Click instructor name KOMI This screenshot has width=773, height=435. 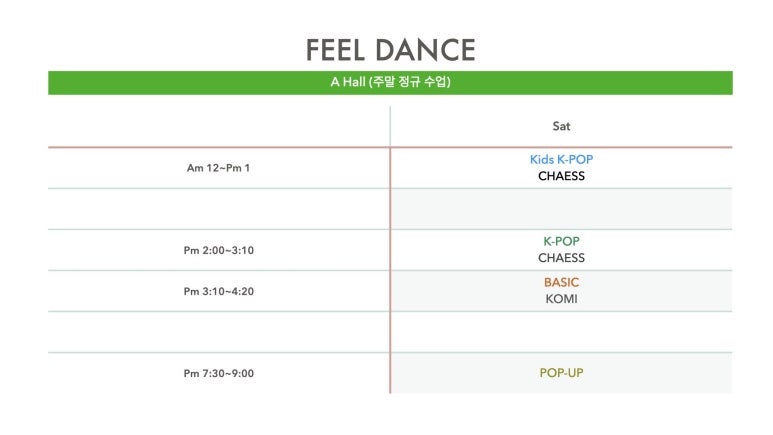tap(561, 299)
